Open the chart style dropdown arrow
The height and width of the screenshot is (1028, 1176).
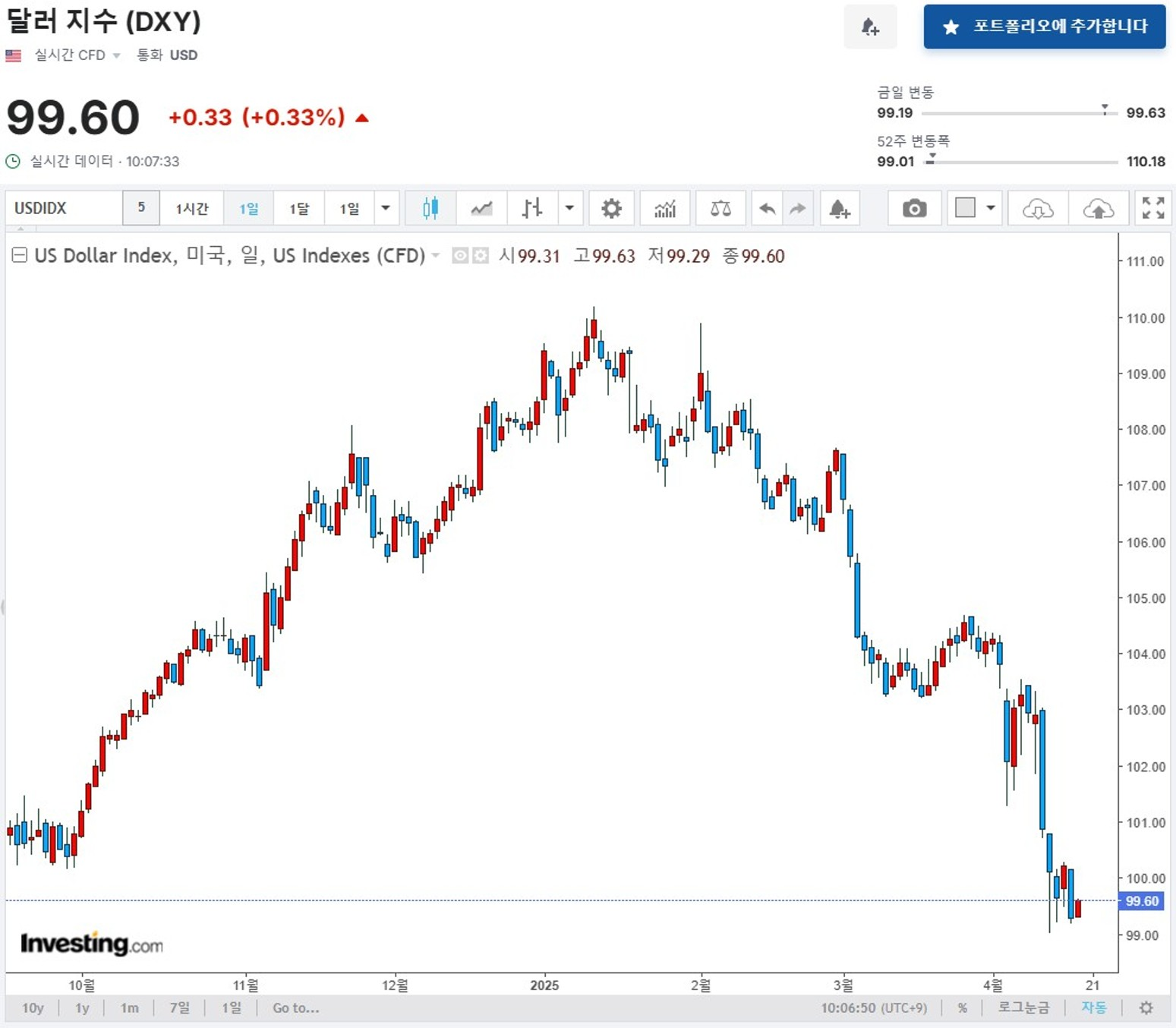point(569,208)
